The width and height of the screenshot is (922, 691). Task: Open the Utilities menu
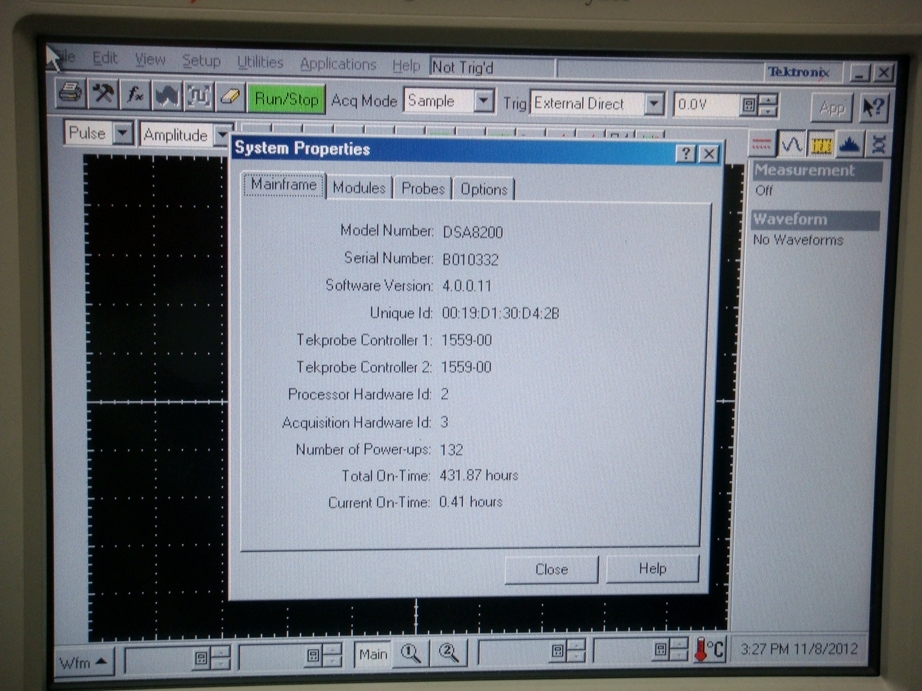click(260, 62)
